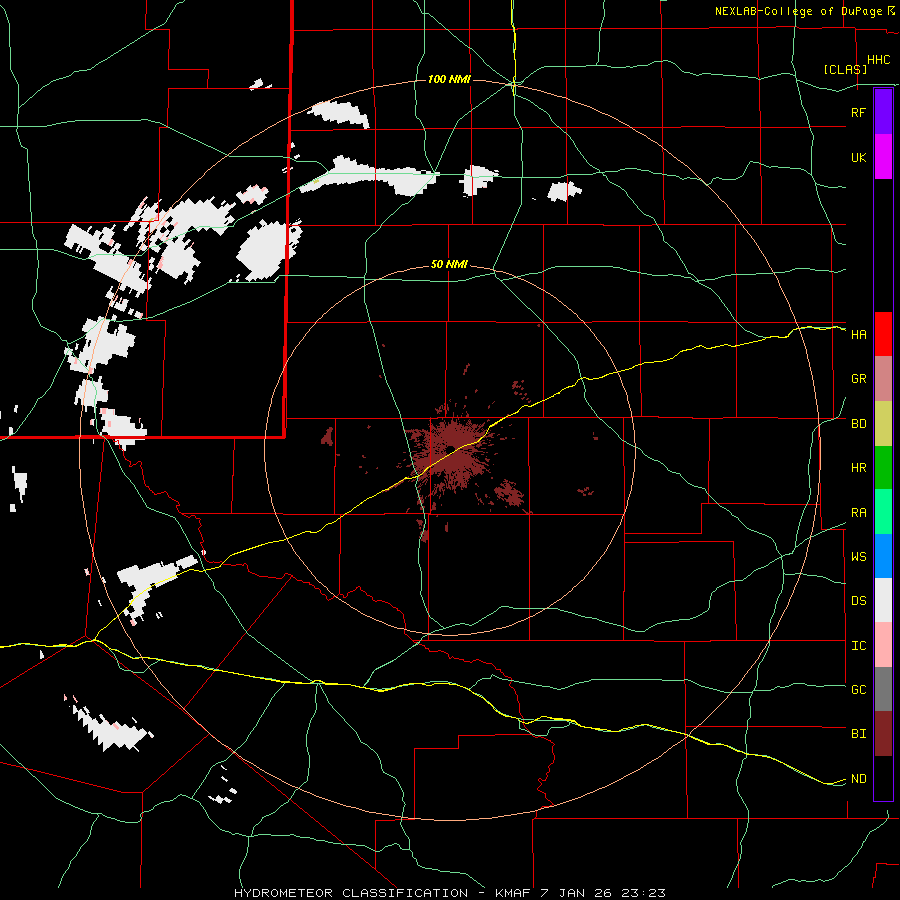Click the blue WS legend swatch
Viewport: 900px width, 900px height.
click(883, 556)
